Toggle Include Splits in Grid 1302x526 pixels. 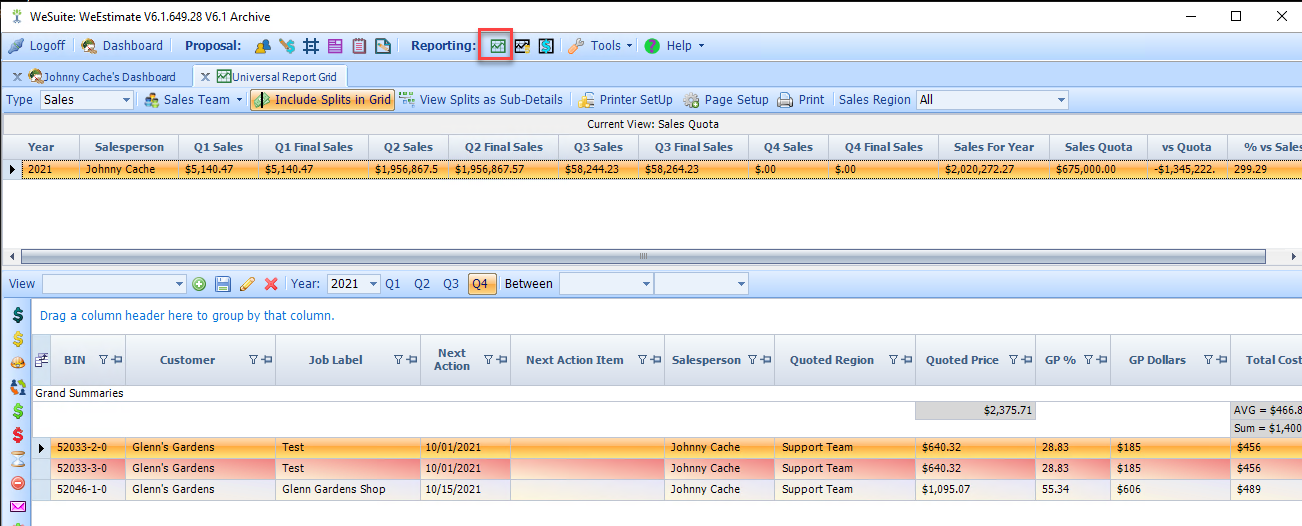[322, 100]
